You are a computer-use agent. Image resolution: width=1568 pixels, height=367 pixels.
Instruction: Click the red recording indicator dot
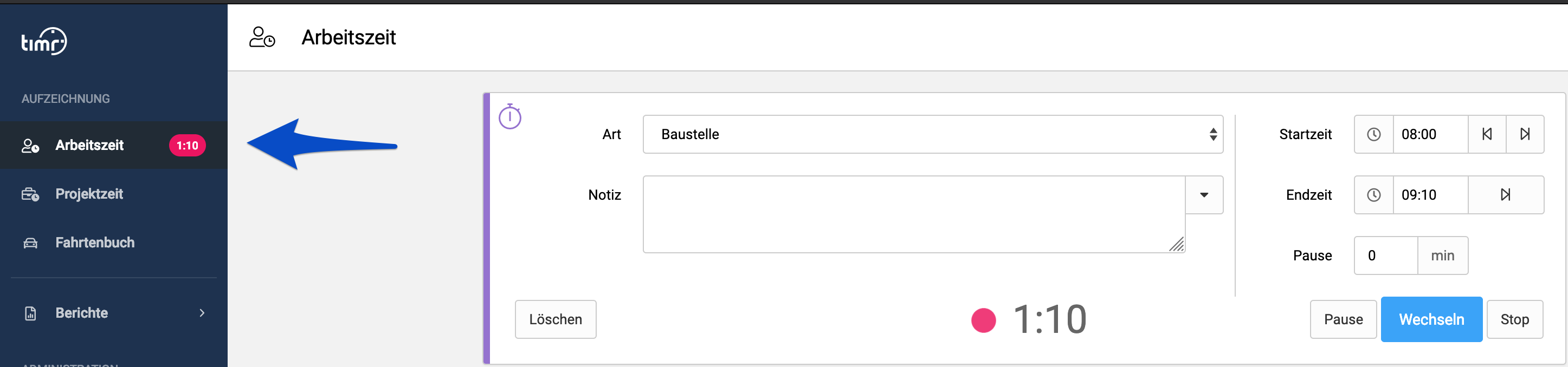pos(984,320)
